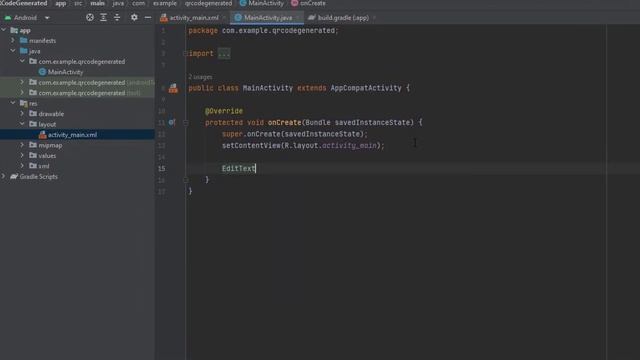This screenshot has width=640, height=360.
Task: Select the manifests folder row
Action: (77, 40)
